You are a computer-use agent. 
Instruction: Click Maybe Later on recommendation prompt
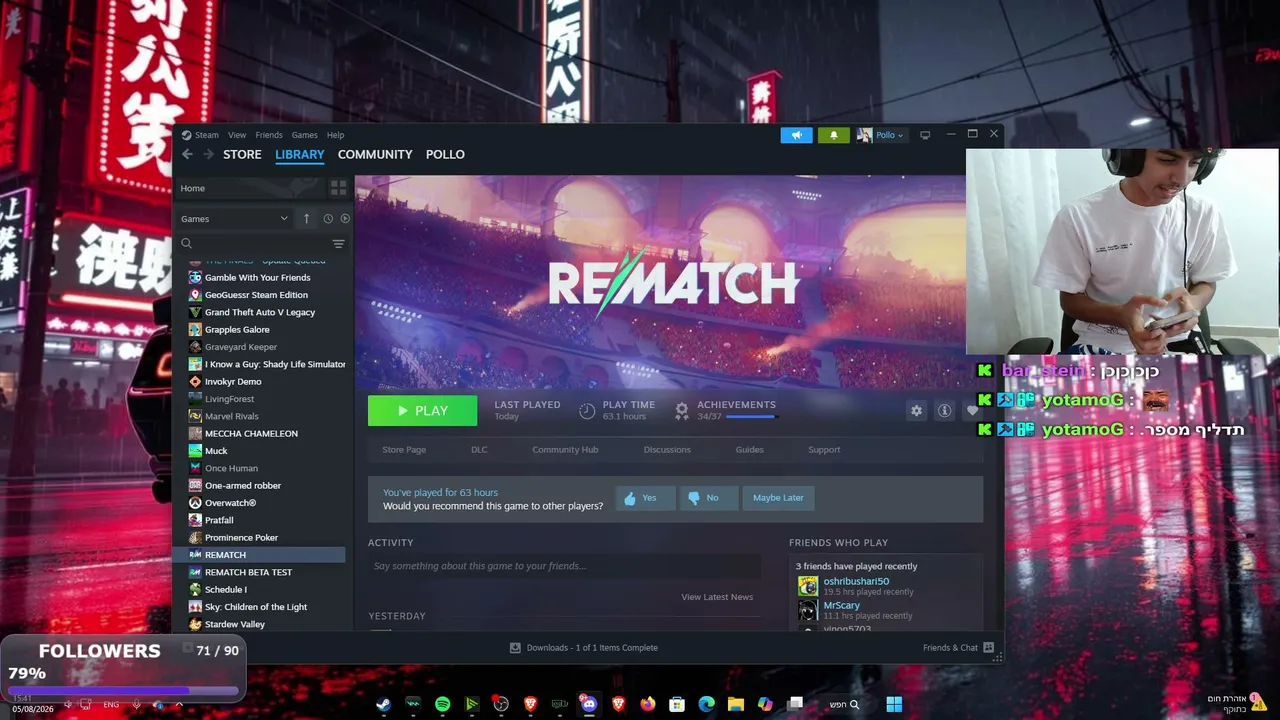(x=778, y=498)
